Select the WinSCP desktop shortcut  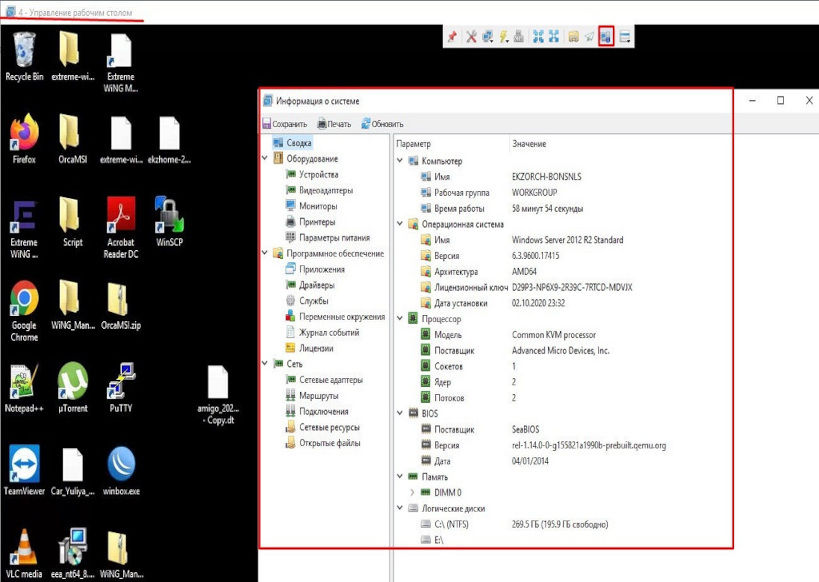point(169,222)
